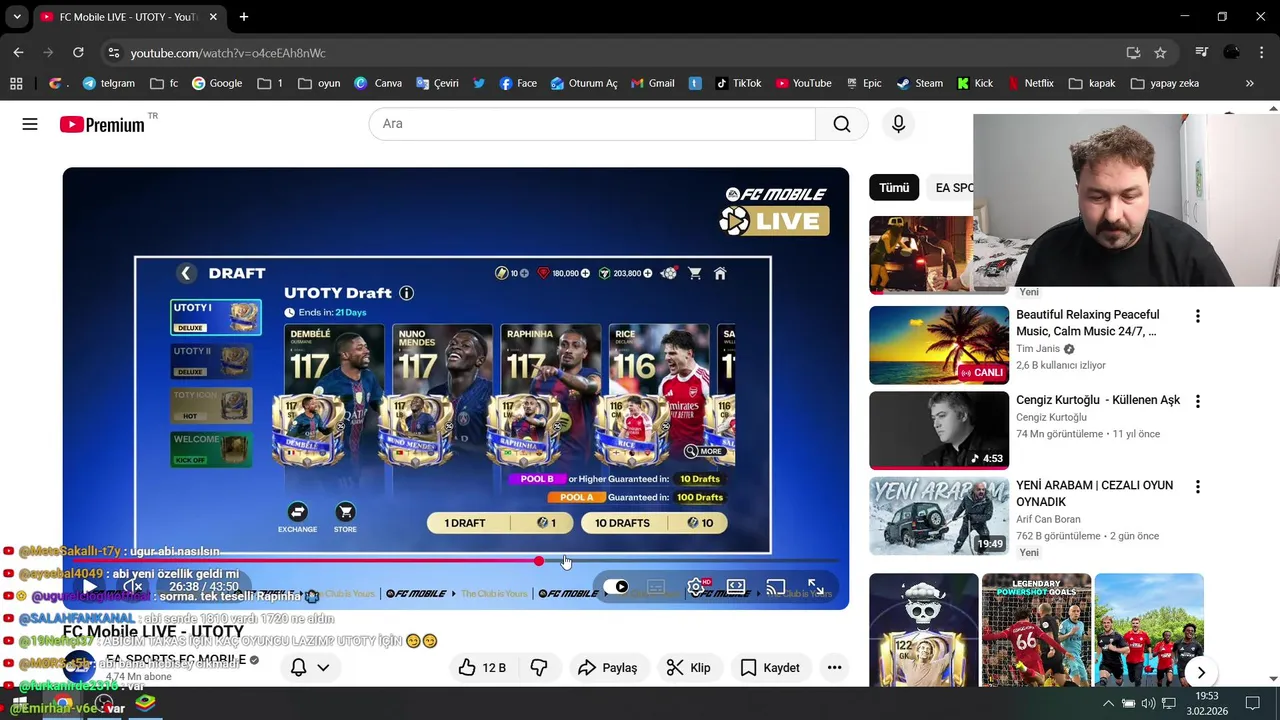
Task: View site information icon in address bar
Action: 113,53
